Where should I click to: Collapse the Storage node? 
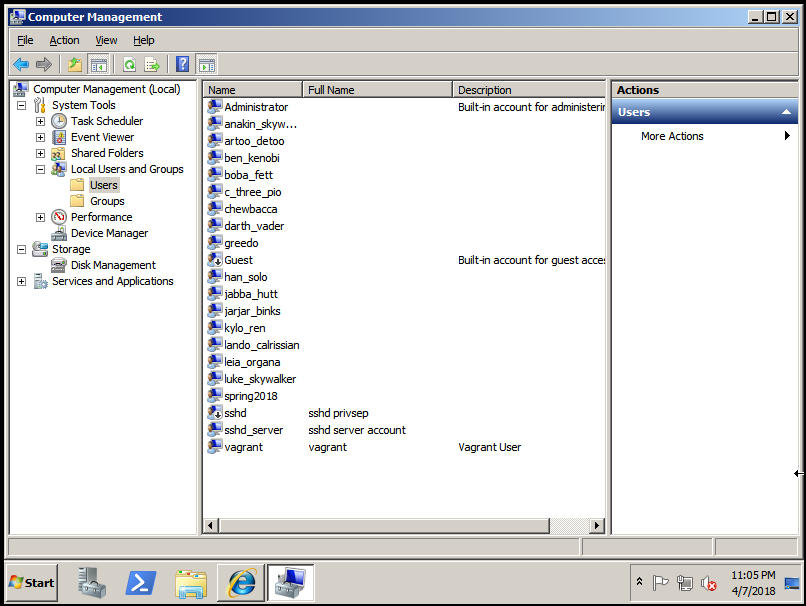point(22,249)
